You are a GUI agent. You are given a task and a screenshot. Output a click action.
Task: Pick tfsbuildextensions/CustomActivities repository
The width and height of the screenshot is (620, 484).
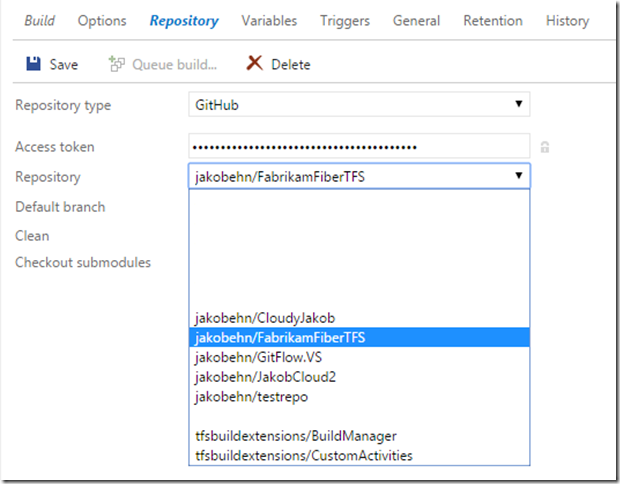pos(359,456)
